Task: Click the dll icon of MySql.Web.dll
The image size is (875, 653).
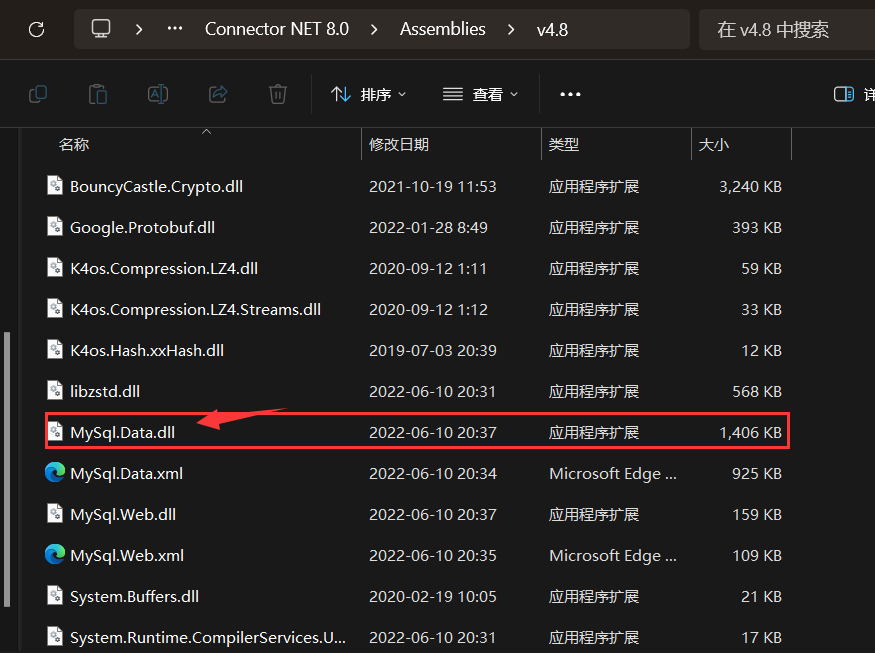Action: click(x=55, y=513)
